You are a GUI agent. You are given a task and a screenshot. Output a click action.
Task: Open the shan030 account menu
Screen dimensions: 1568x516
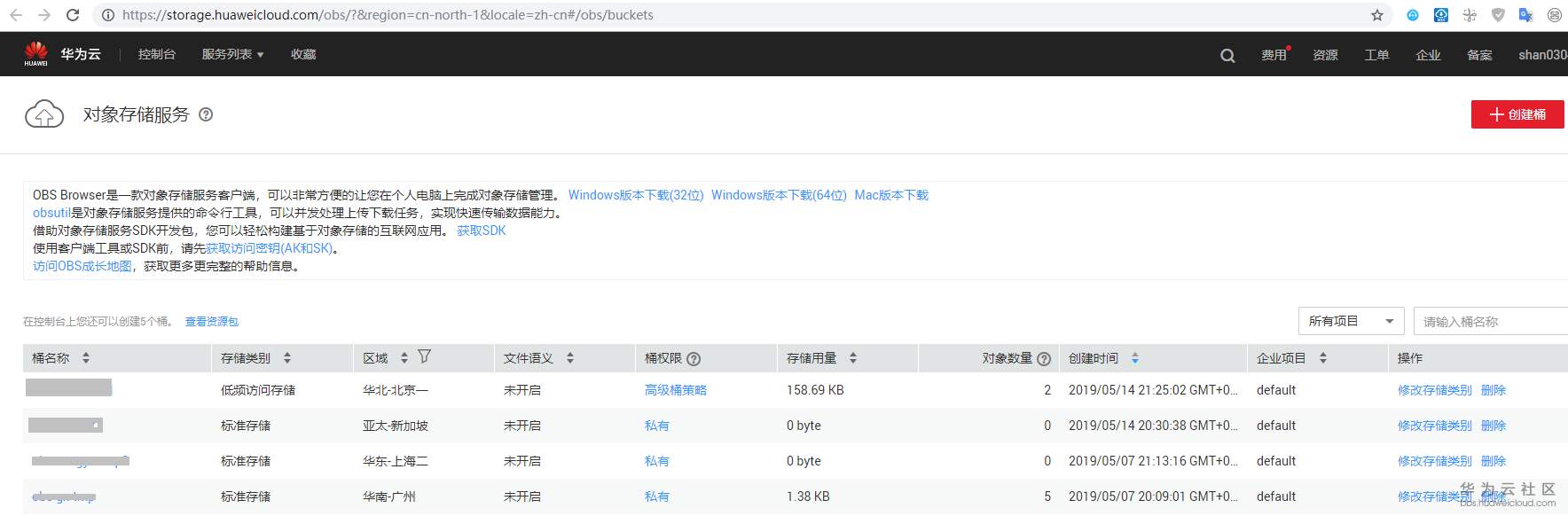click(1542, 55)
